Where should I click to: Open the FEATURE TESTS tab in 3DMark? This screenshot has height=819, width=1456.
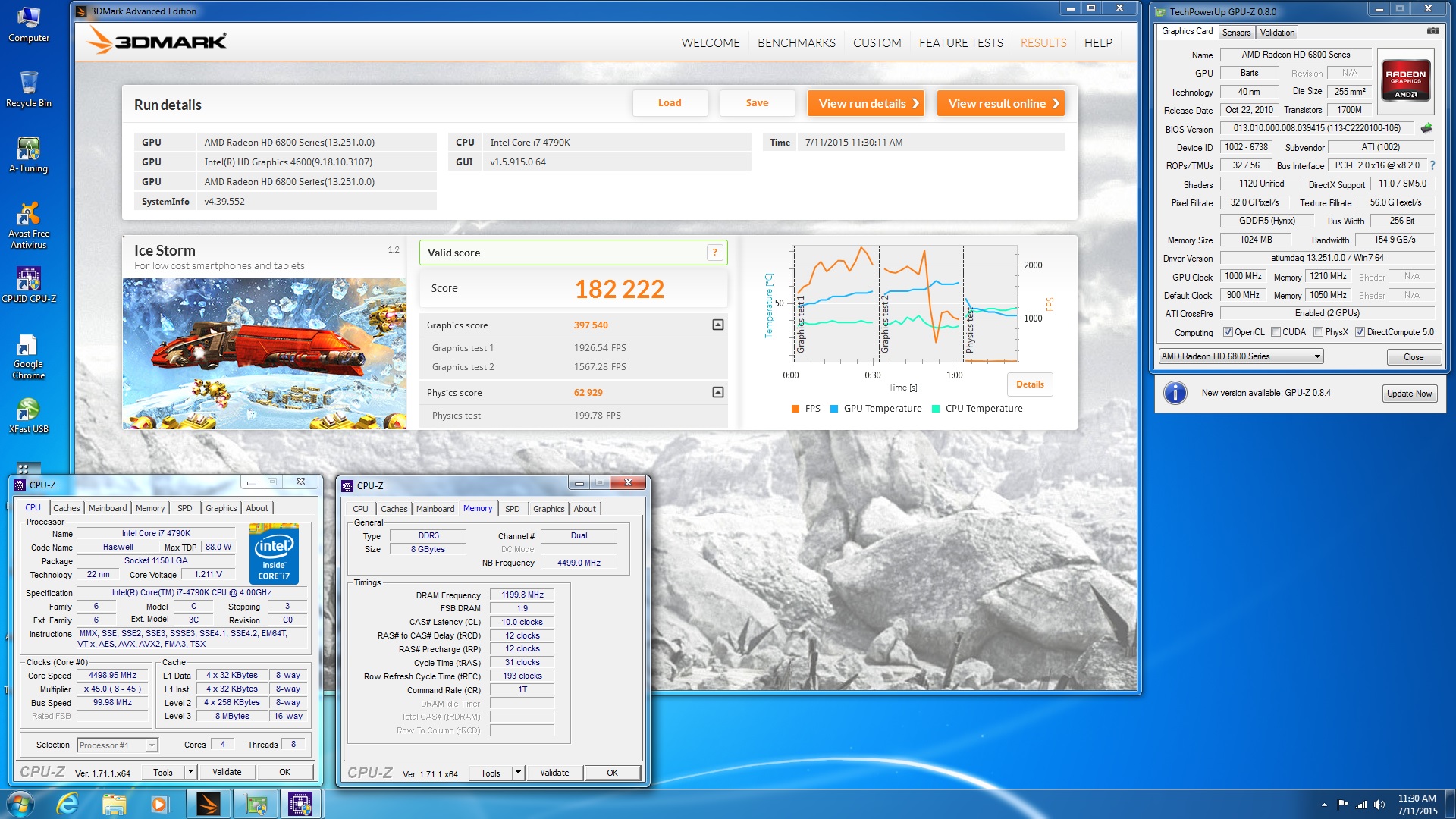[961, 43]
